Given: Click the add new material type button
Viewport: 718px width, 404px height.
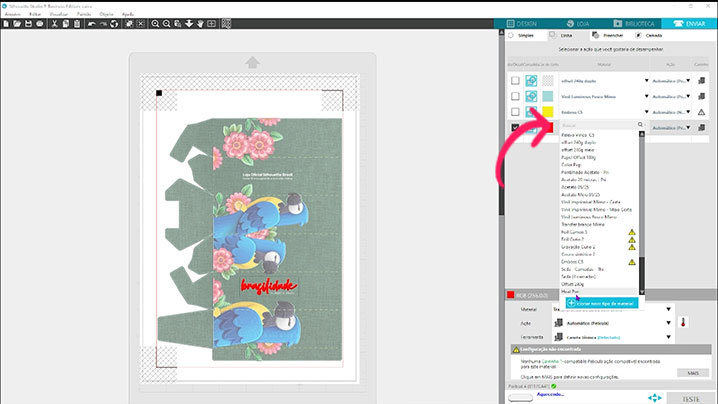Looking at the screenshot, I should [x=602, y=303].
